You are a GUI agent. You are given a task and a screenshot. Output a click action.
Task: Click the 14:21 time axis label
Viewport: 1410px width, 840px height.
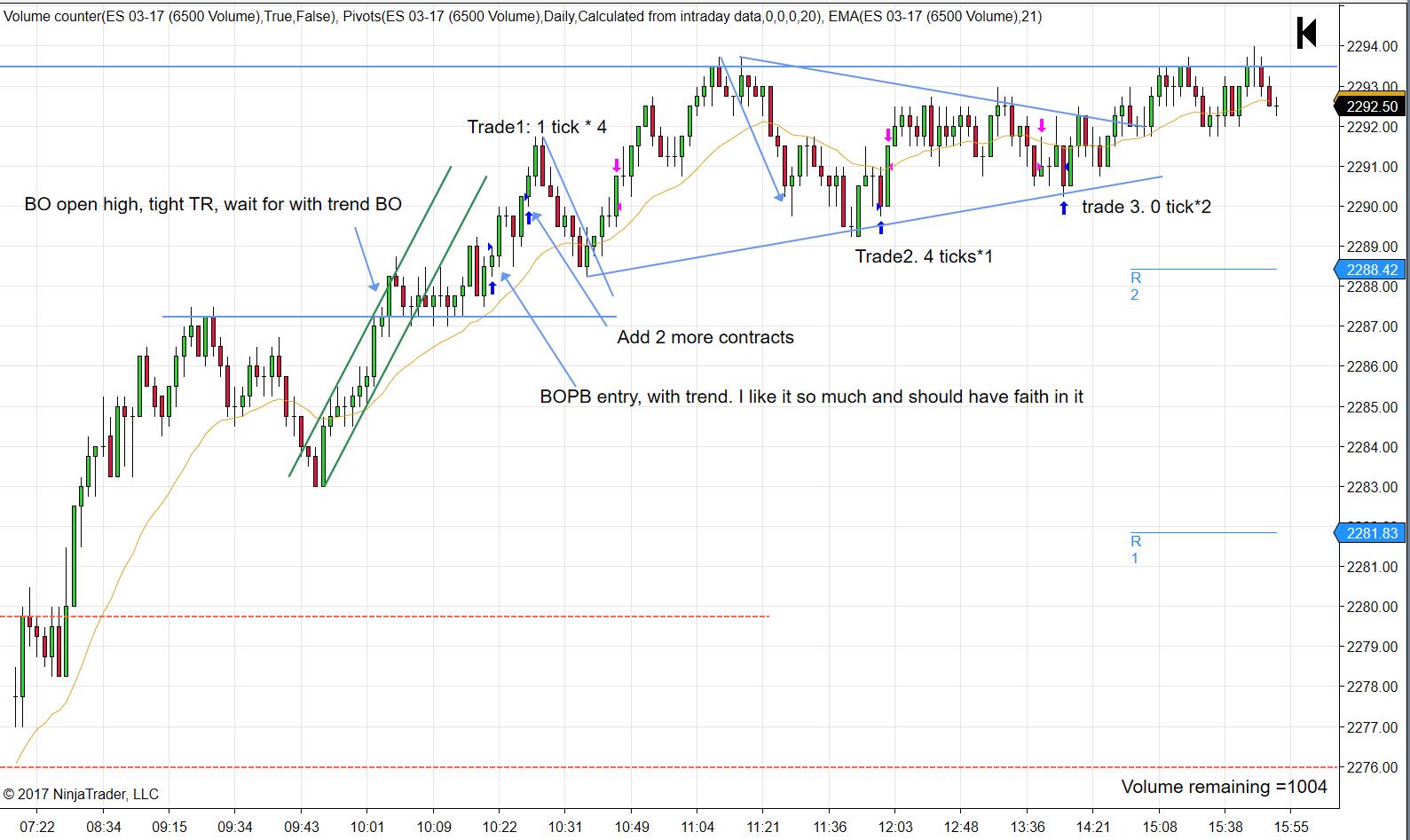pos(1092,827)
